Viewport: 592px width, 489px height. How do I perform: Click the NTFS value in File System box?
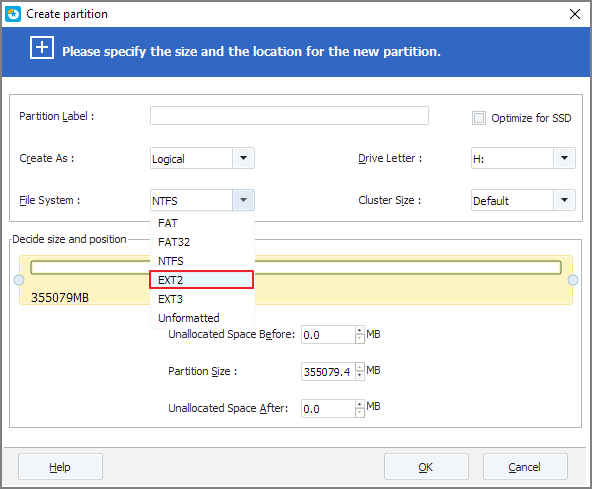tap(165, 201)
